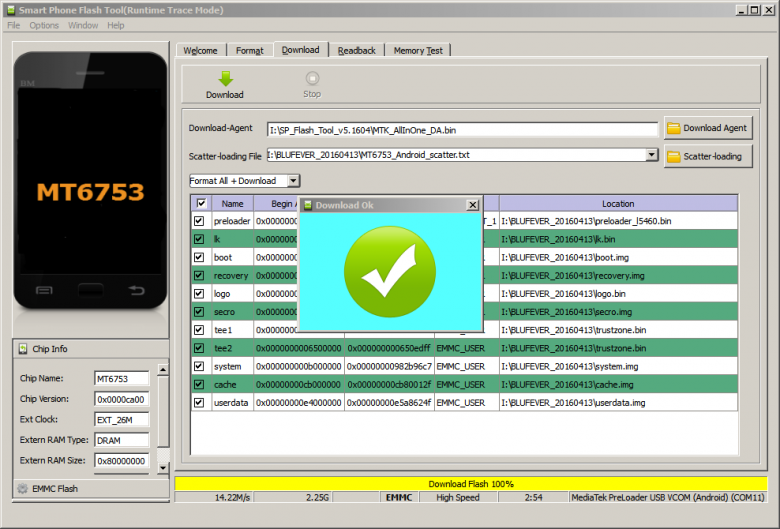Click the Chip Info panel icon

coord(23,349)
